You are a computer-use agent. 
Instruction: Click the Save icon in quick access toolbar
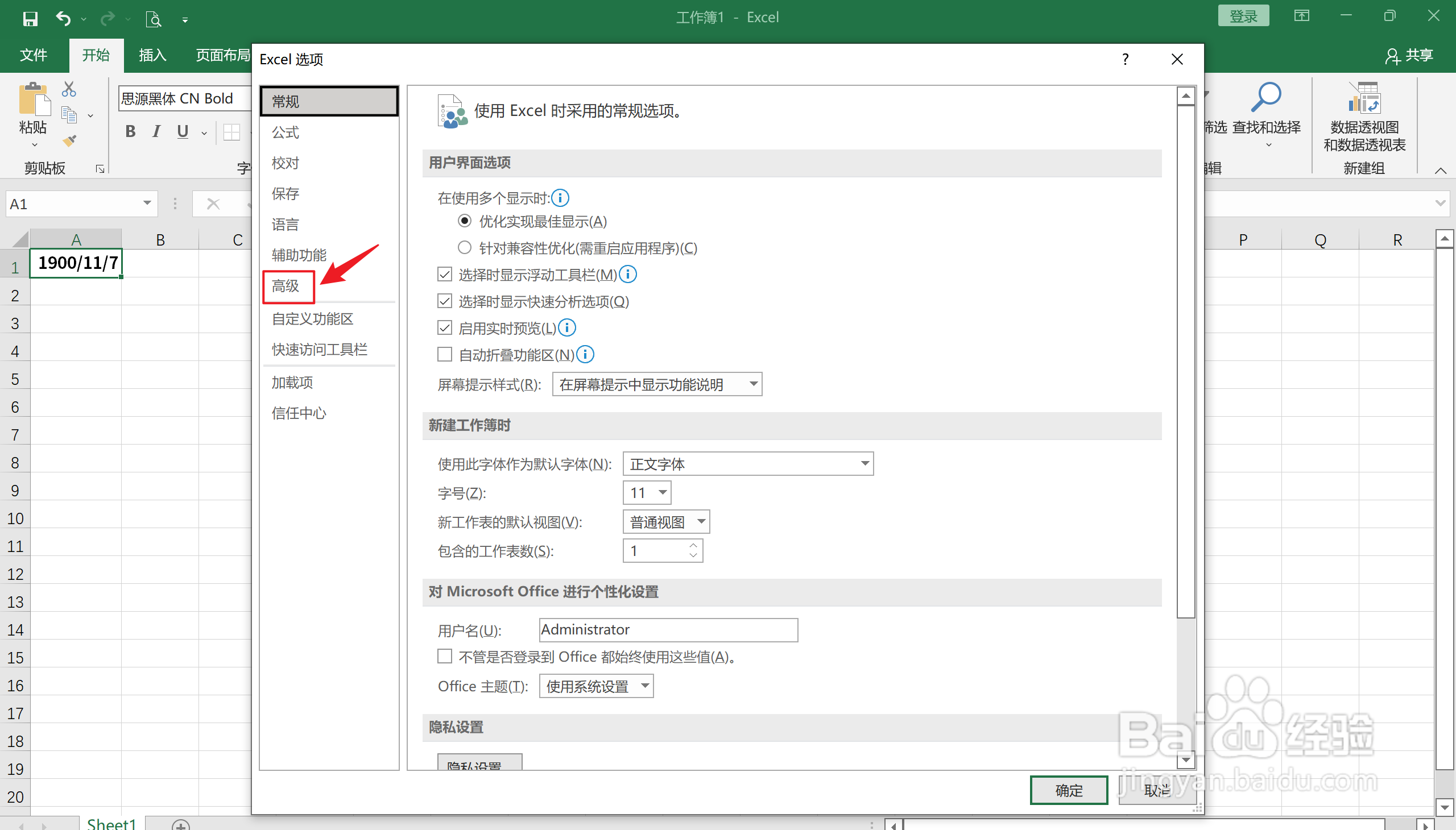pos(30,19)
